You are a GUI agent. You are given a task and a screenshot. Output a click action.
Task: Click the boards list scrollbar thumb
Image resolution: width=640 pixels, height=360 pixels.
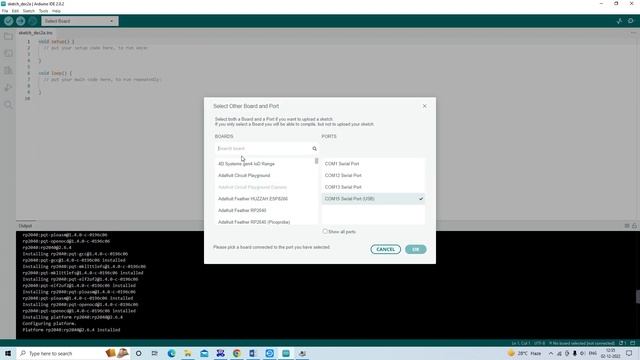pos(316,161)
